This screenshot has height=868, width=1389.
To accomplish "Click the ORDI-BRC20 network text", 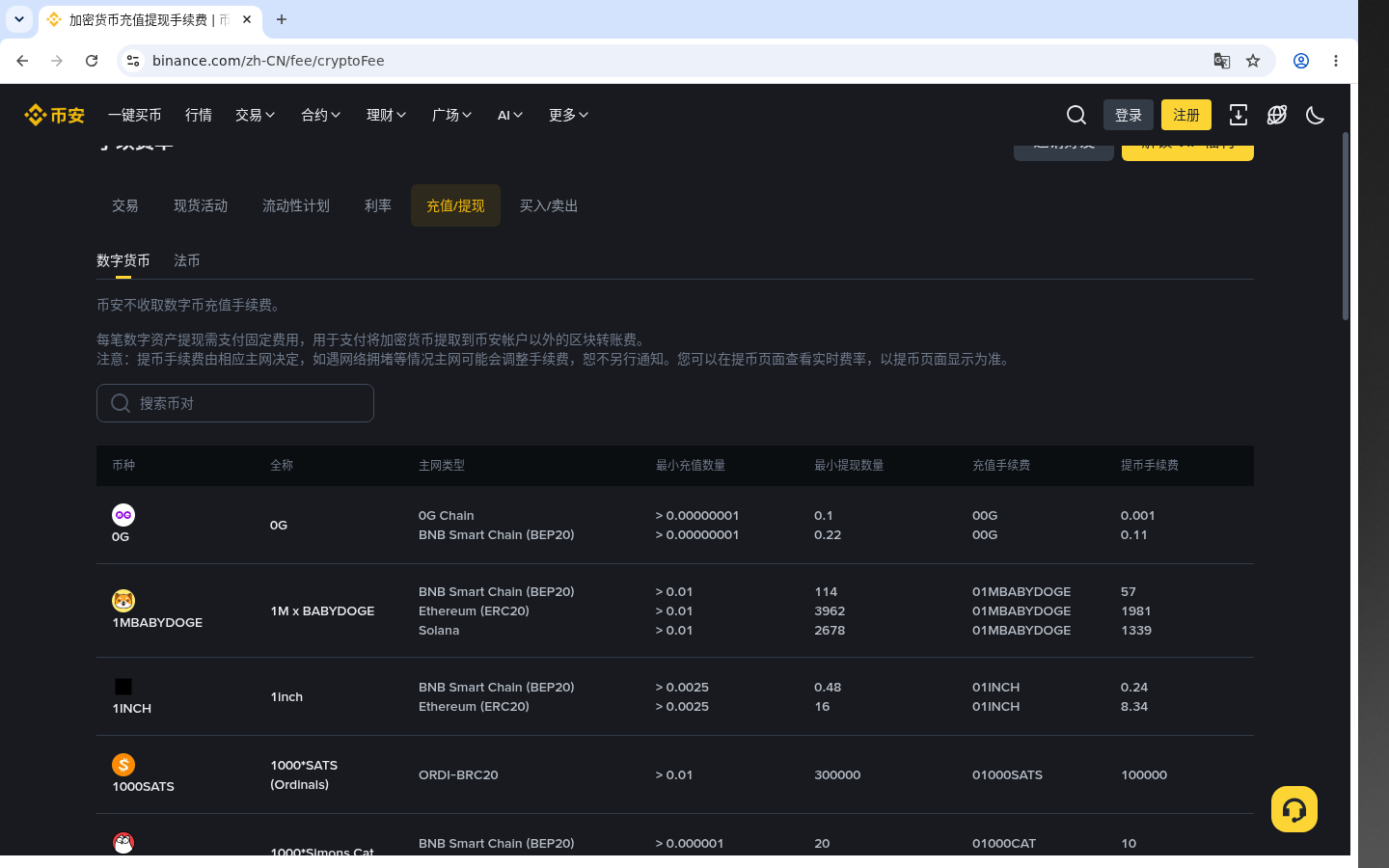I will (x=458, y=774).
